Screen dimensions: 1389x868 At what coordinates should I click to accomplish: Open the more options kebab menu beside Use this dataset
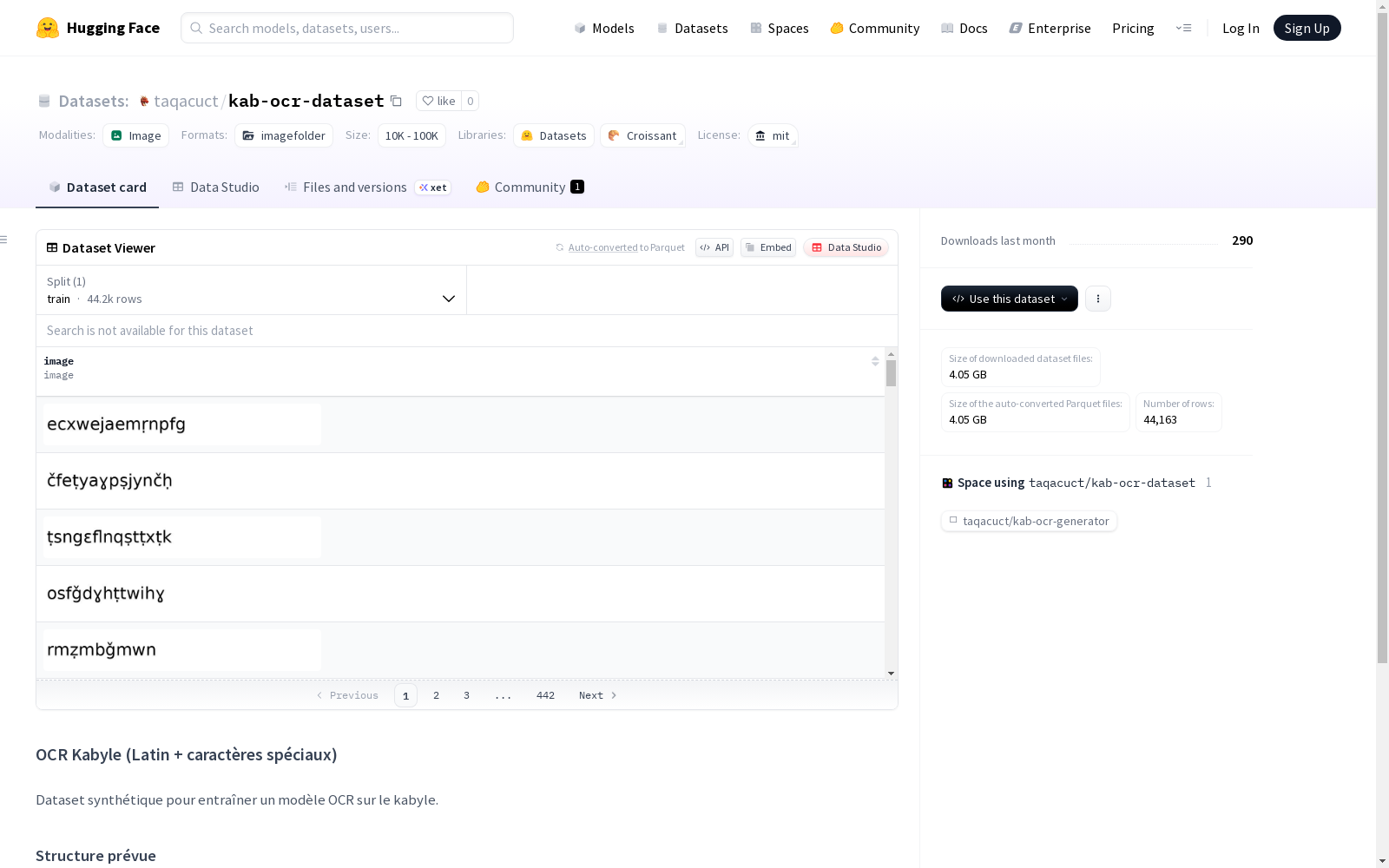[x=1098, y=299]
